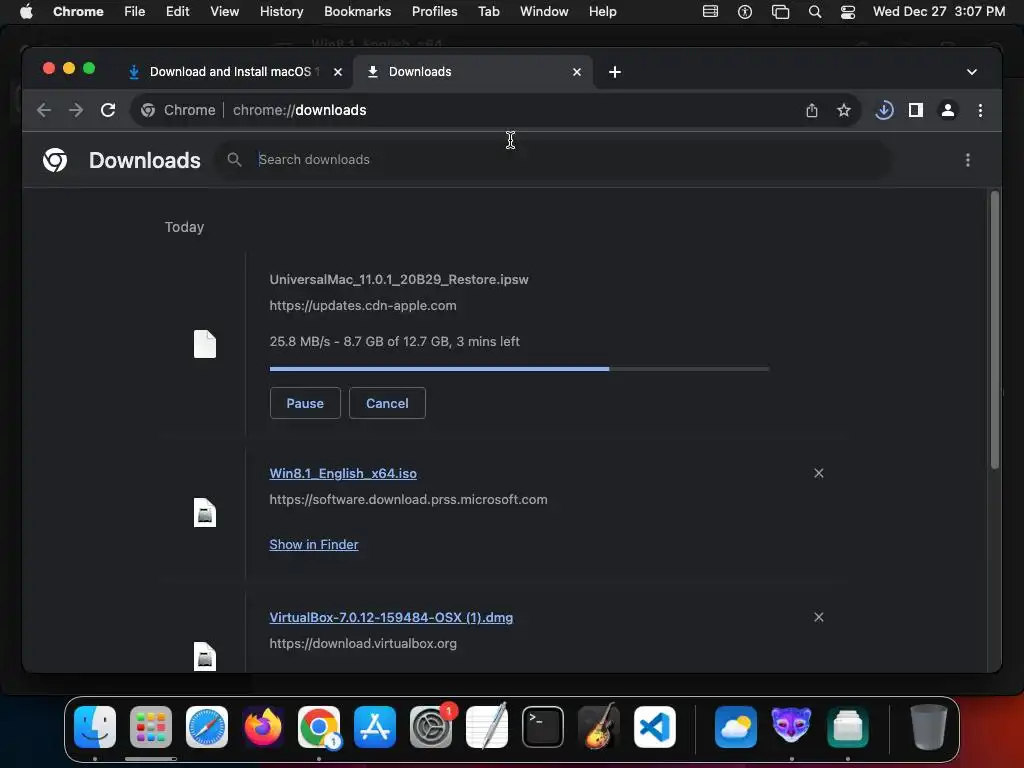The image size is (1024, 768).
Task: Open Chrome's three-dot main menu
Action: (x=980, y=110)
